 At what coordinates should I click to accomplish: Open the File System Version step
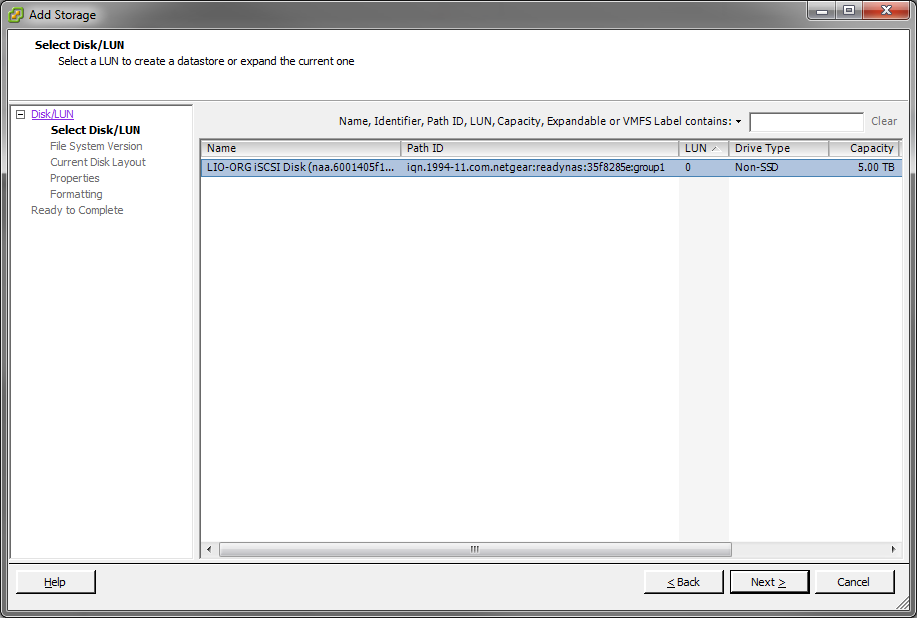pyautogui.click(x=95, y=145)
